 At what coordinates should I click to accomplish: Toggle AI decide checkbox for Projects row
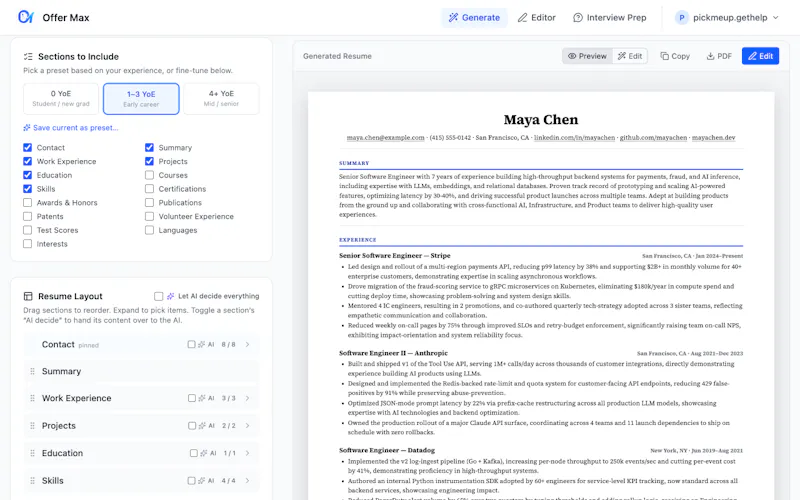(192, 426)
